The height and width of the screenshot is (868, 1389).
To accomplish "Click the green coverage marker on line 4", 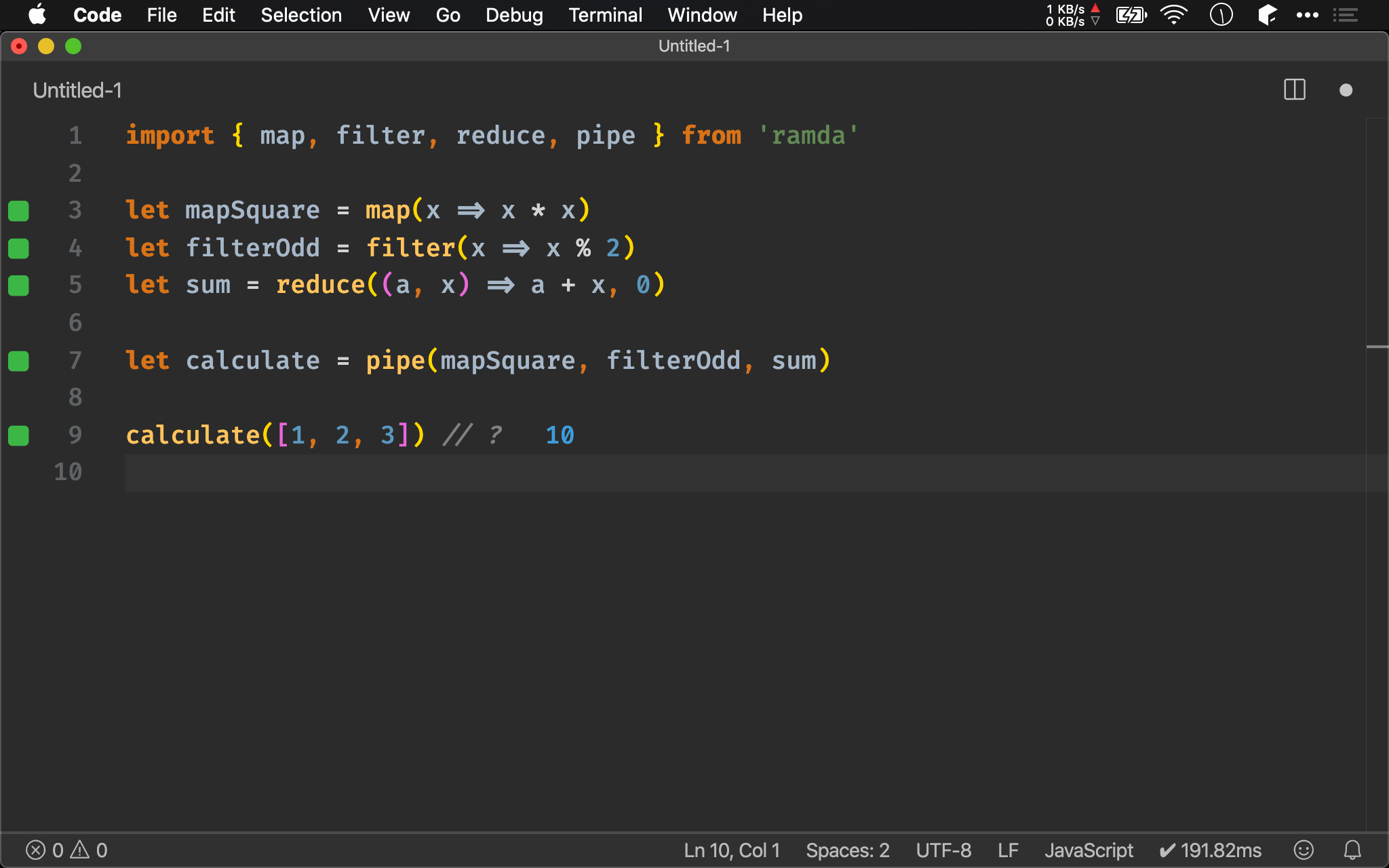I will click(18, 248).
